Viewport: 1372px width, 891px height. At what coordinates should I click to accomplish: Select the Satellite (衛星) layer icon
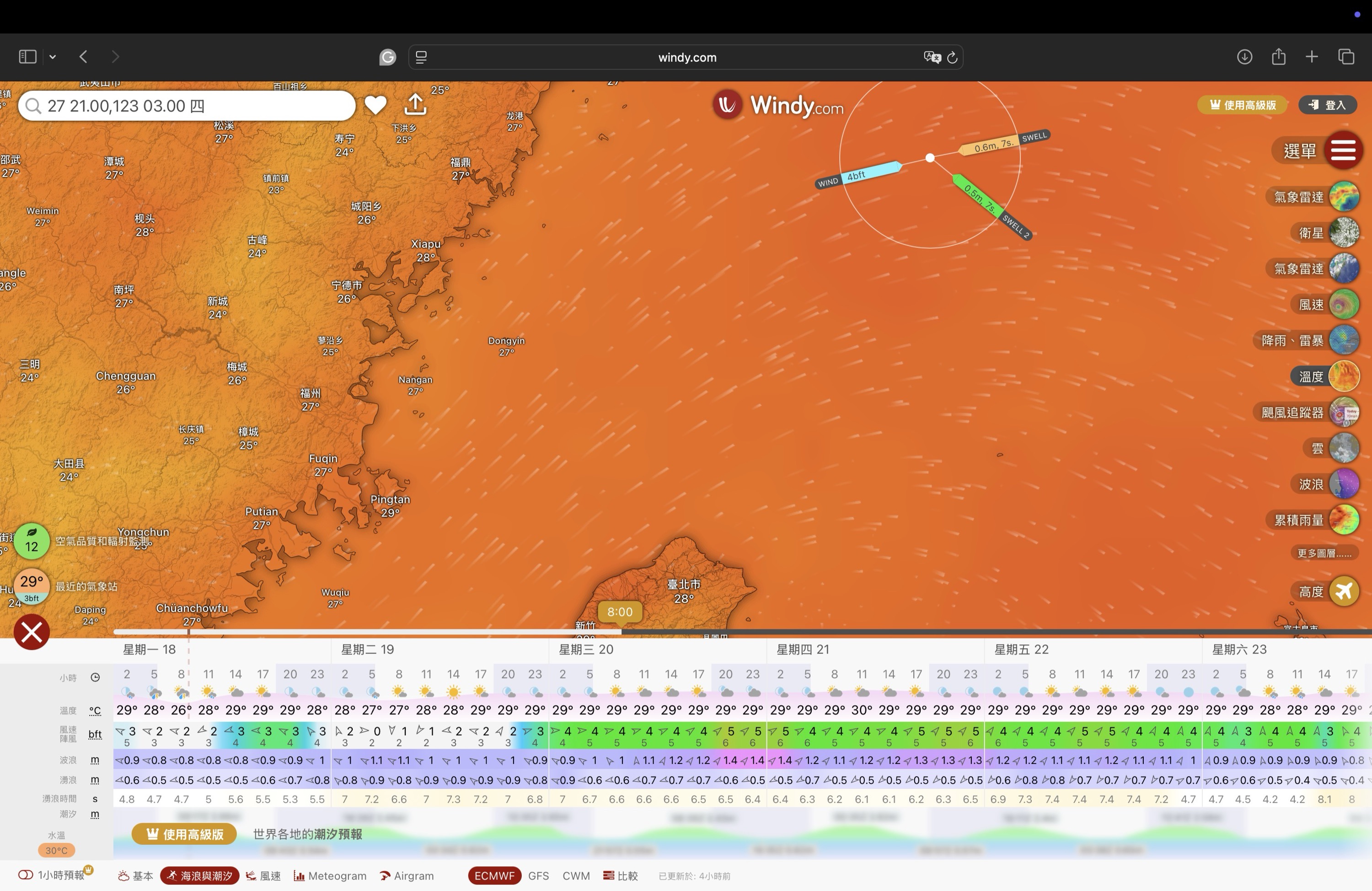click(x=1344, y=233)
